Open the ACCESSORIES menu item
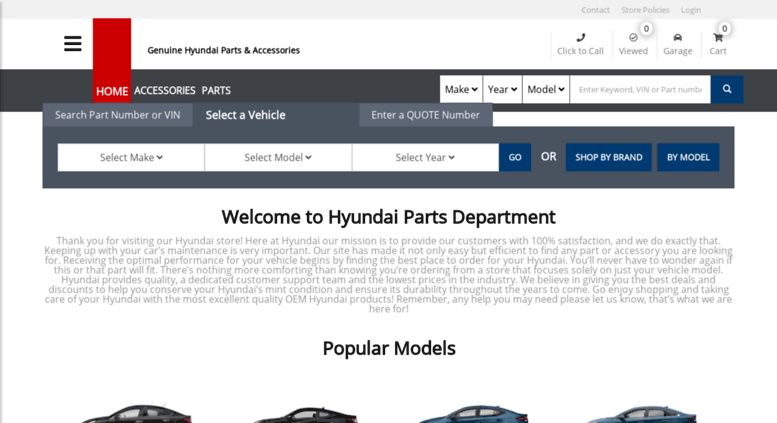The image size is (777, 423). [165, 91]
